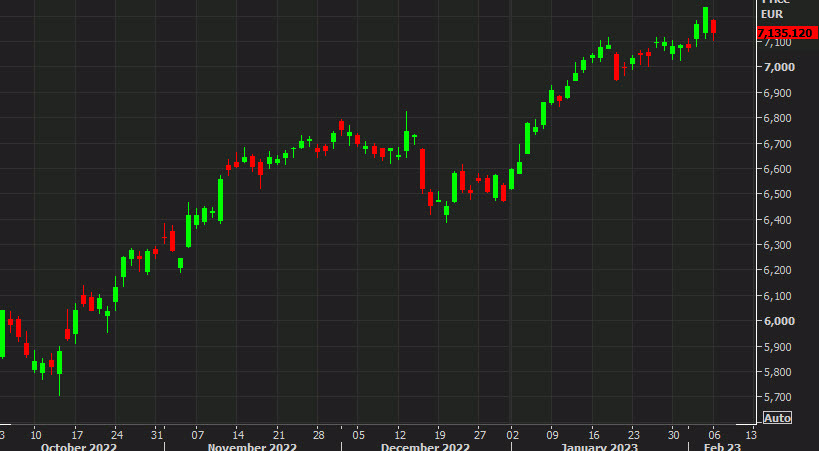The height and width of the screenshot is (451, 819).
Task: Click the 6,400 price axis label
Action: [777, 220]
